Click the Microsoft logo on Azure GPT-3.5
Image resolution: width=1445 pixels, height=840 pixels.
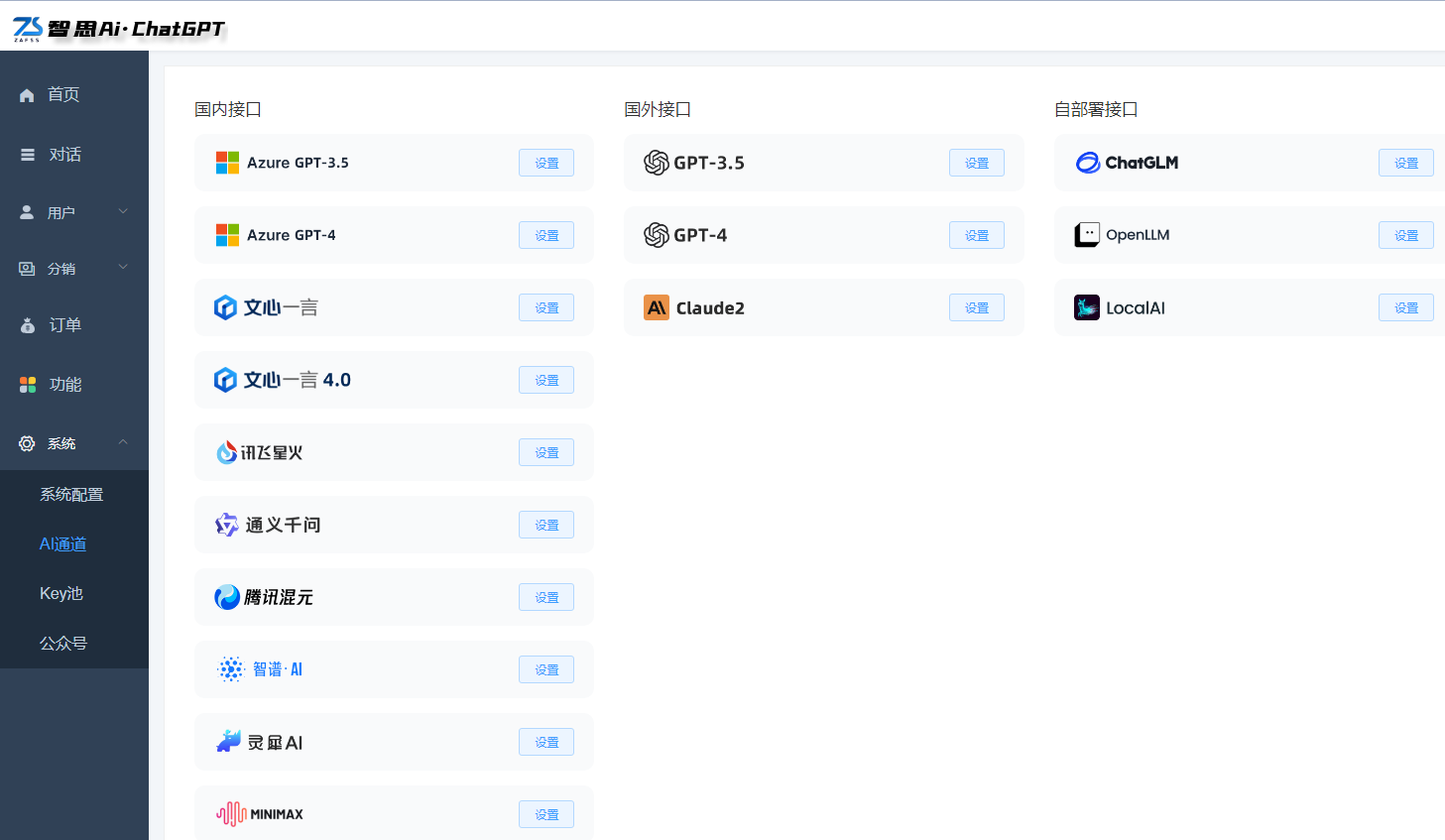227,163
